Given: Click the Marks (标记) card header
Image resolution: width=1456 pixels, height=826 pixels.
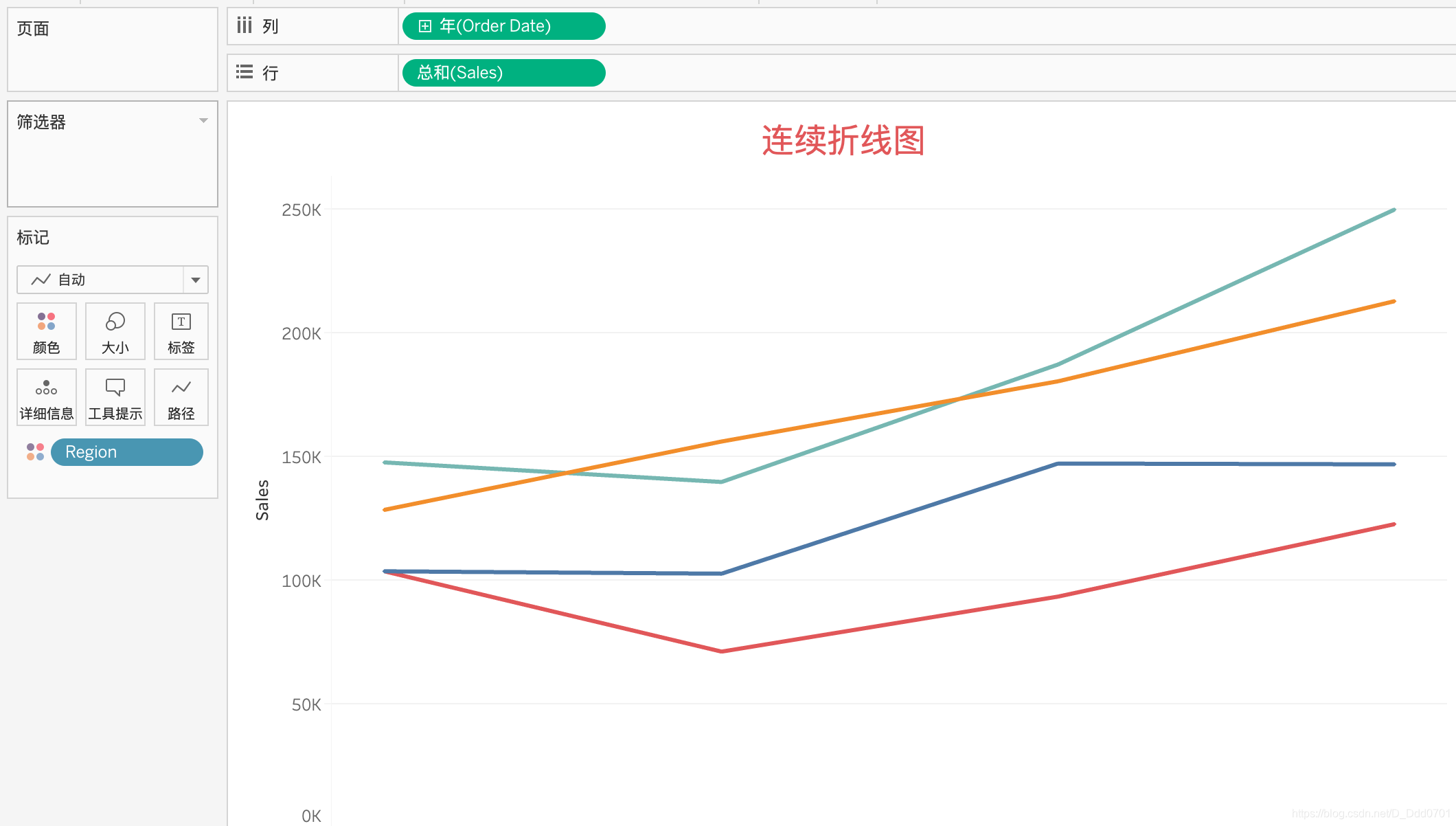Looking at the screenshot, I should 33,238.
